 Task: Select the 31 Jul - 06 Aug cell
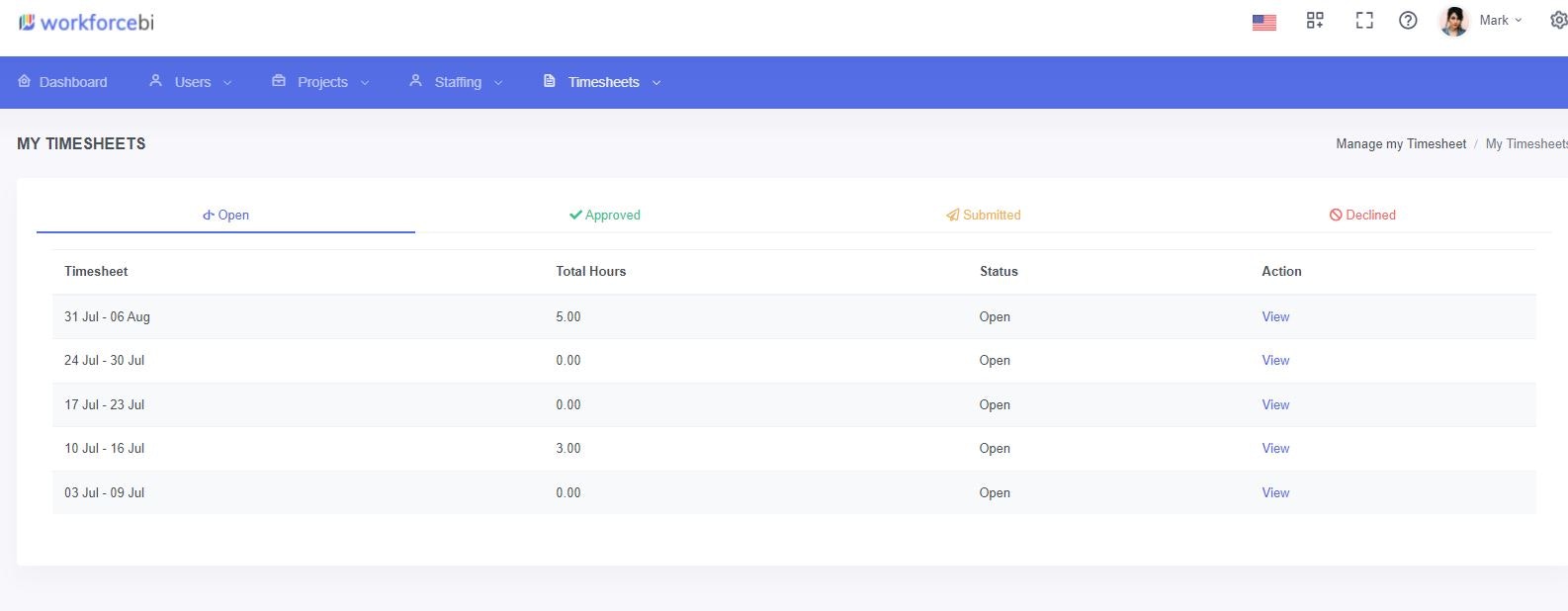coord(107,316)
